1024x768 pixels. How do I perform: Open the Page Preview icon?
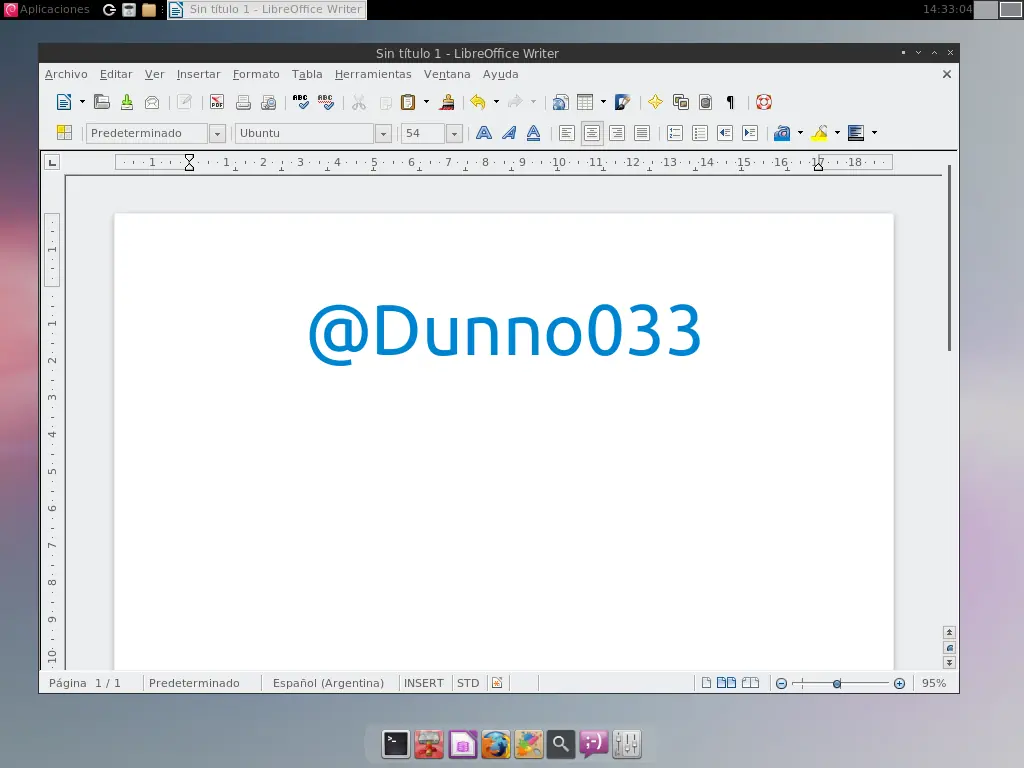pyautogui.click(x=268, y=102)
